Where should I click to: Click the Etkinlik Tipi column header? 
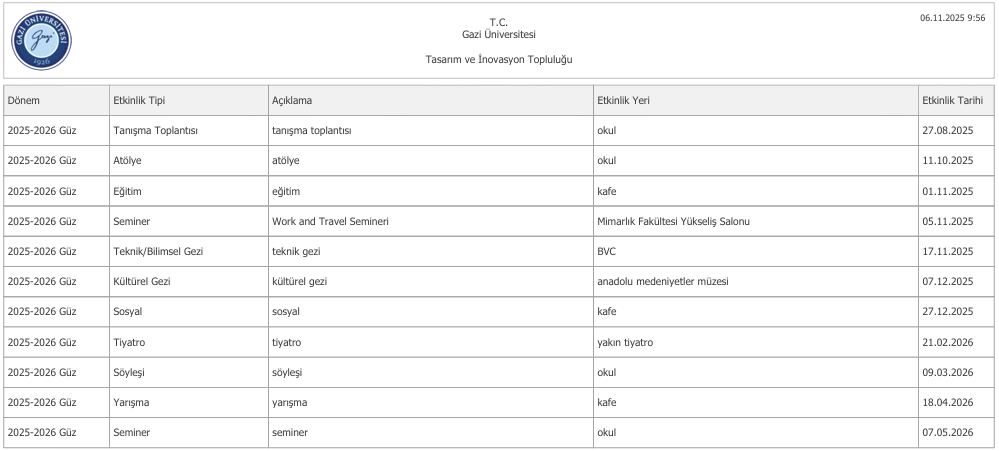[x=140, y=100]
